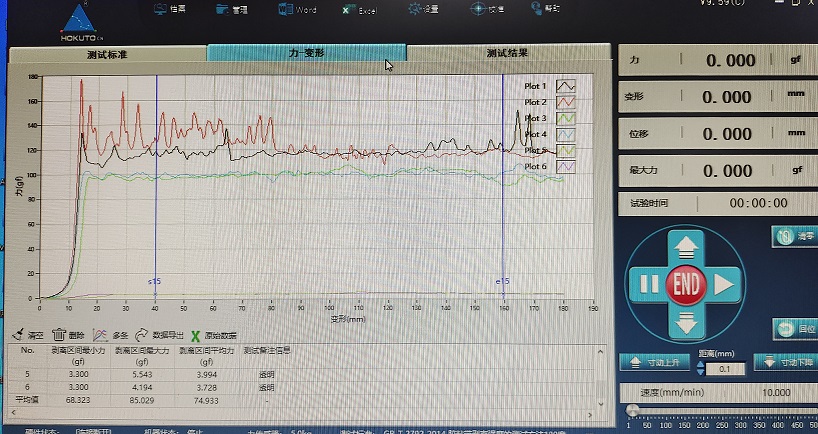Switch to the 测试标准 tab
Image resolution: width=818 pixels, height=434 pixels.
(x=107, y=53)
